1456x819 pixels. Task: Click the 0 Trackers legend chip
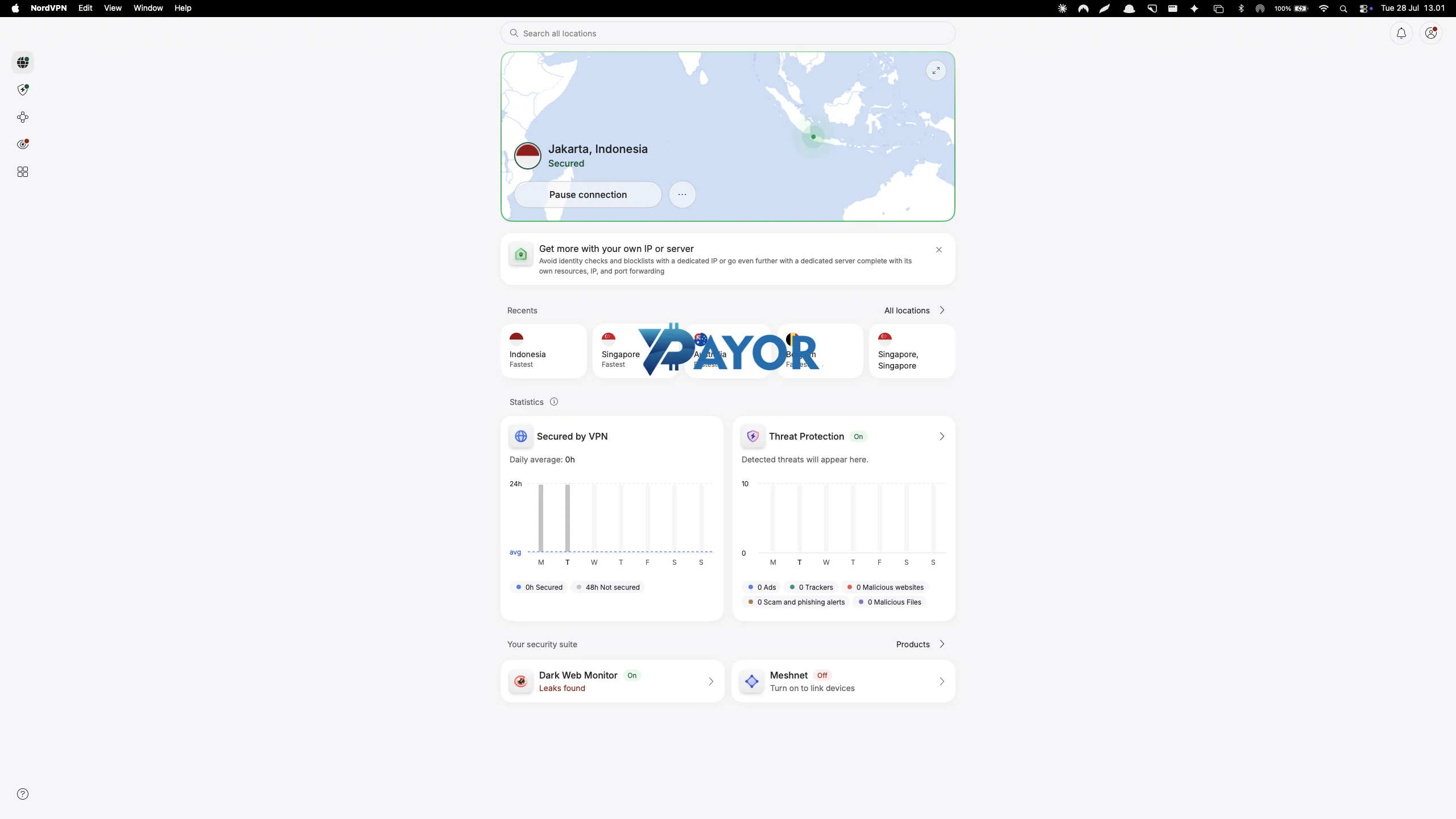[811, 587]
